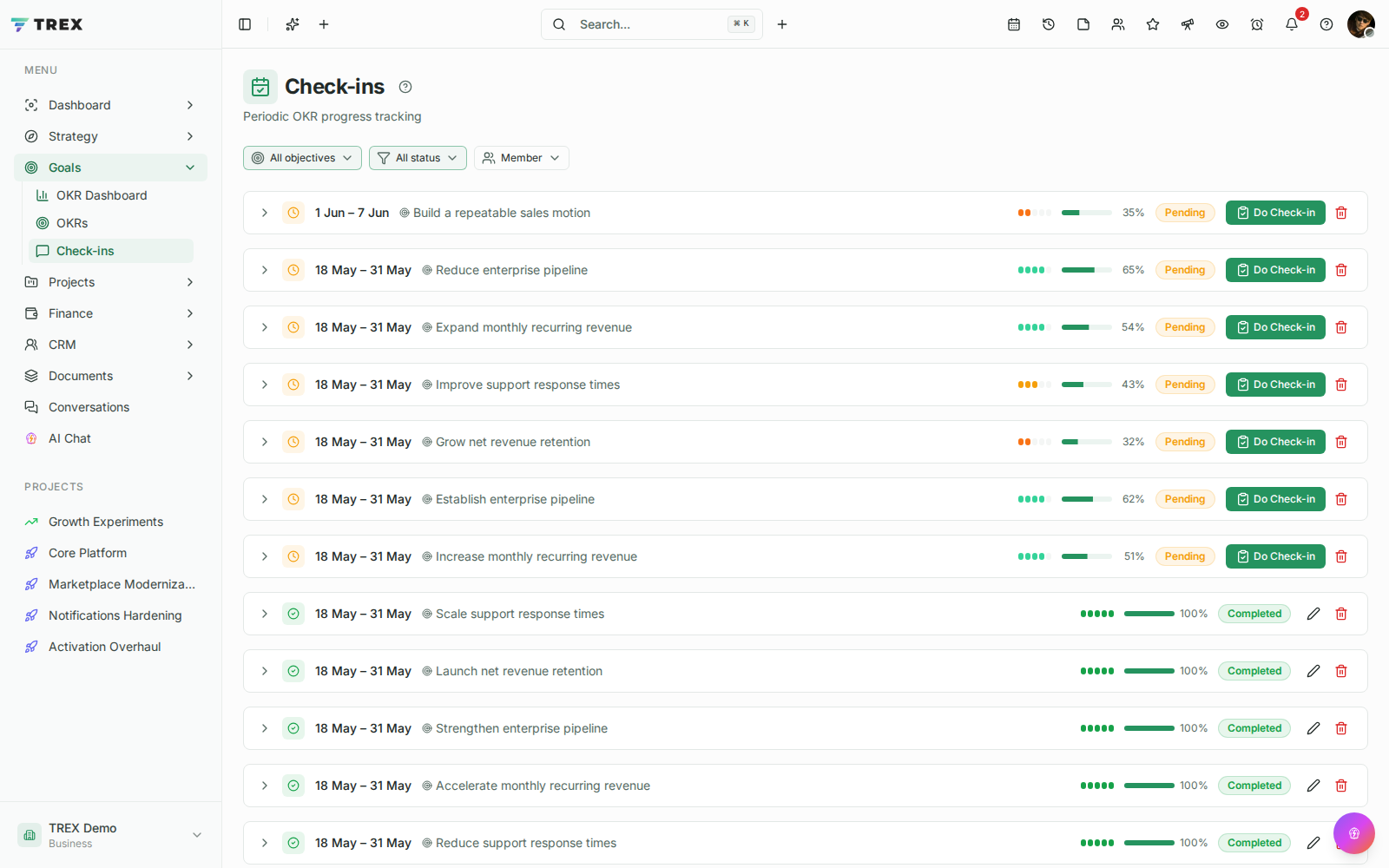Open the notes file icon
Image resolution: width=1389 pixels, height=868 pixels.
1083,24
